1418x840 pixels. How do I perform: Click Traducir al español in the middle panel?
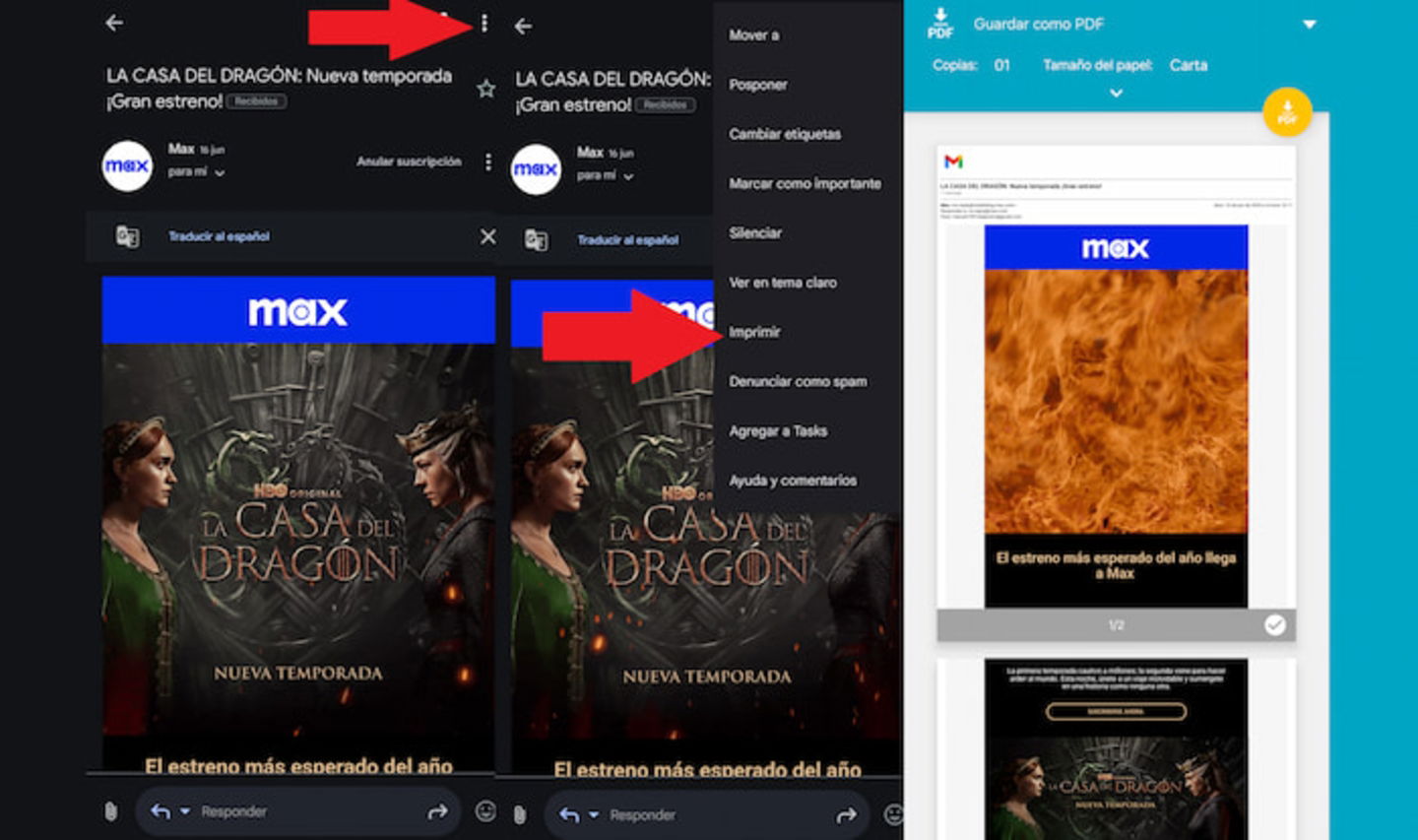click(627, 240)
